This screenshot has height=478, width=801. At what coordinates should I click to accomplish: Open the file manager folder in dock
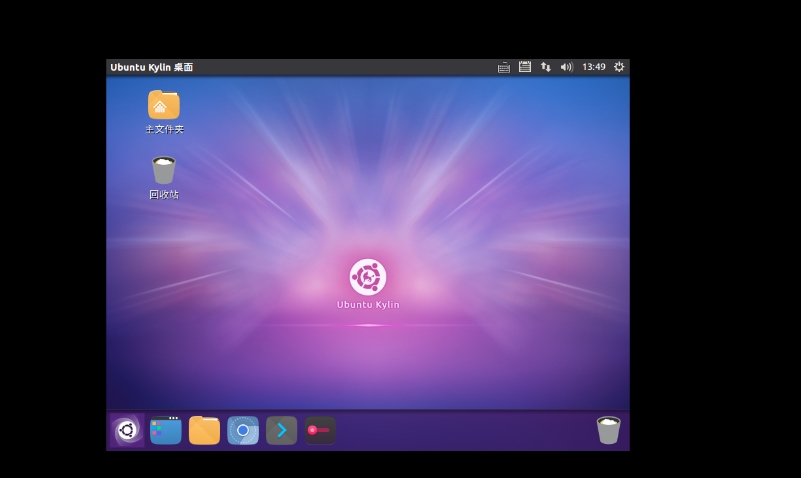[x=204, y=430]
